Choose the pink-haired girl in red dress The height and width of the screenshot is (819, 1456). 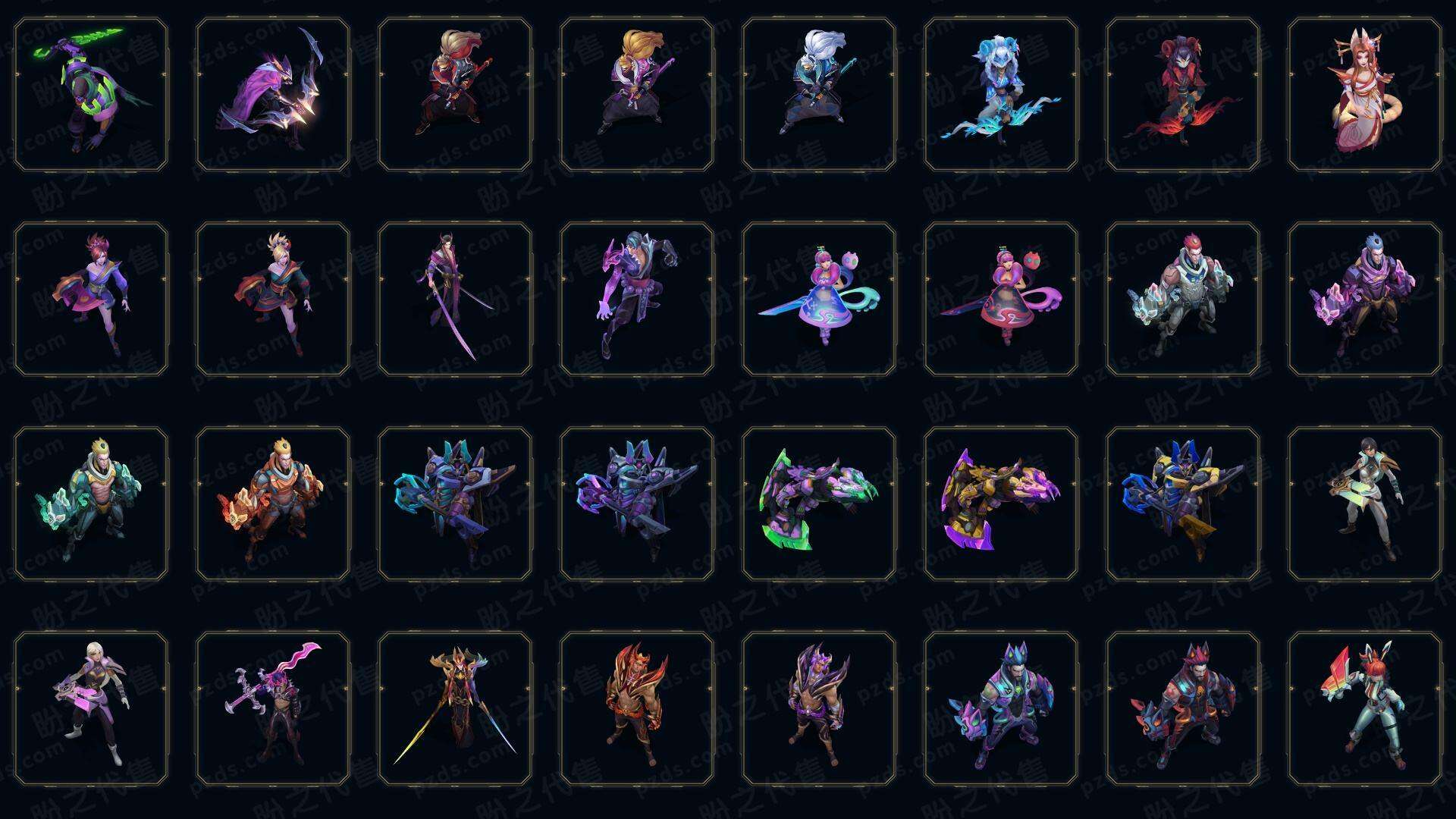(x=1001, y=299)
